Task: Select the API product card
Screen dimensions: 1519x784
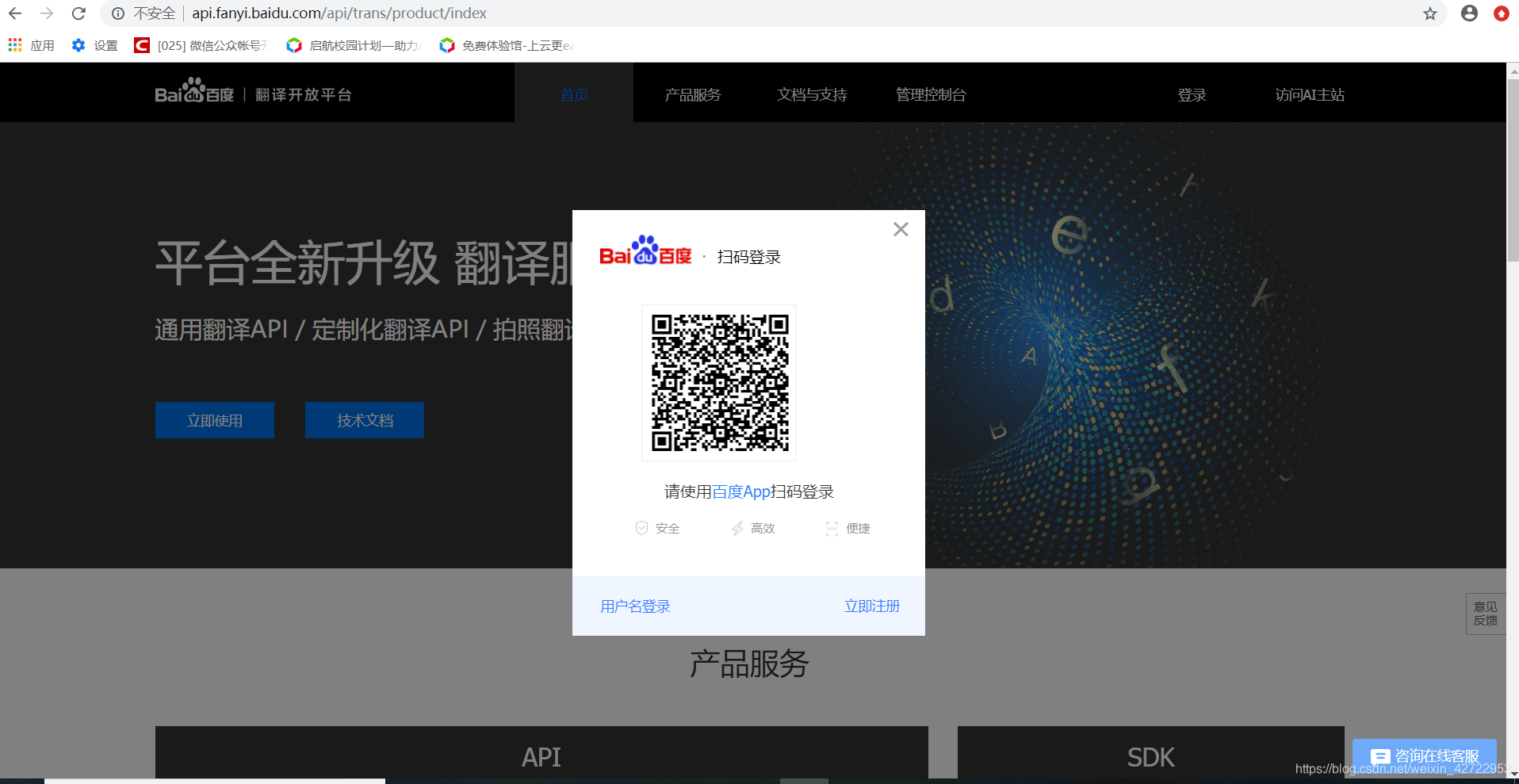Action: click(x=541, y=752)
